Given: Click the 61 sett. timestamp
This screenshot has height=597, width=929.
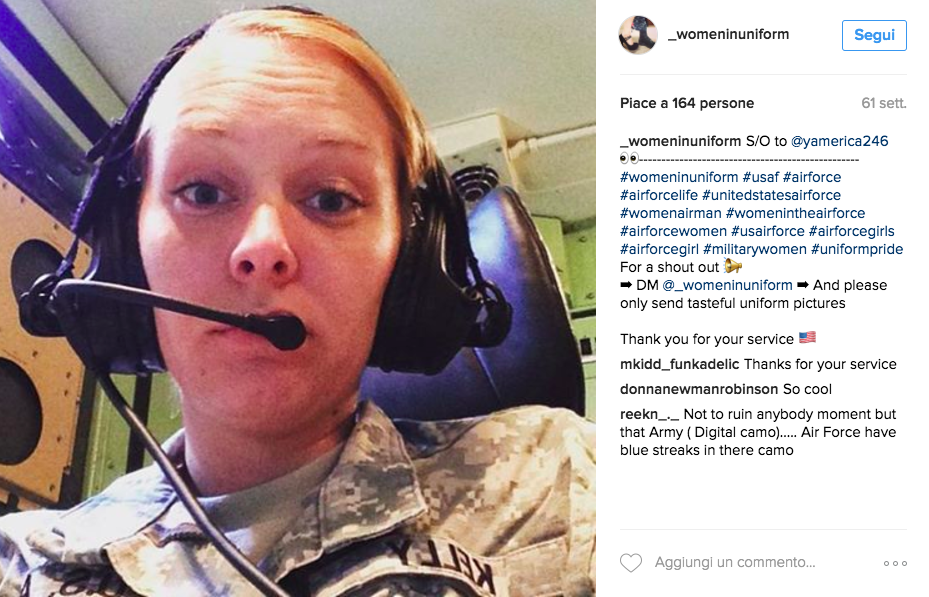Looking at the screenshot, I should (x=883, y=103).
